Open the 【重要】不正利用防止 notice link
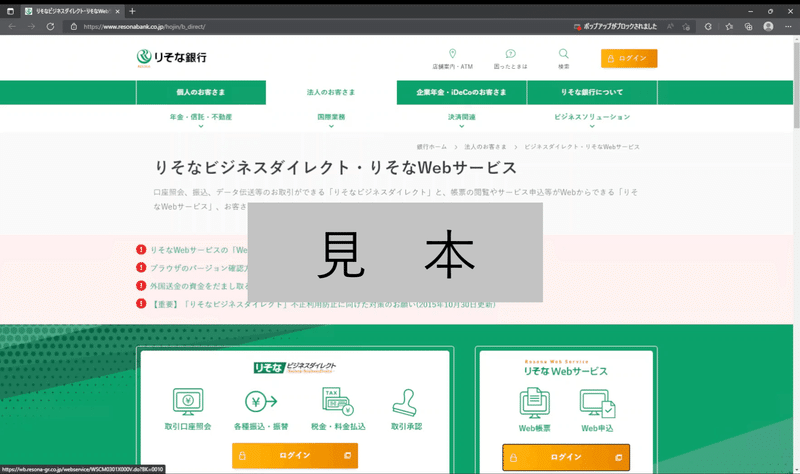Image resolution: width=800 pixels, height=474 pixels. (322, 304)
